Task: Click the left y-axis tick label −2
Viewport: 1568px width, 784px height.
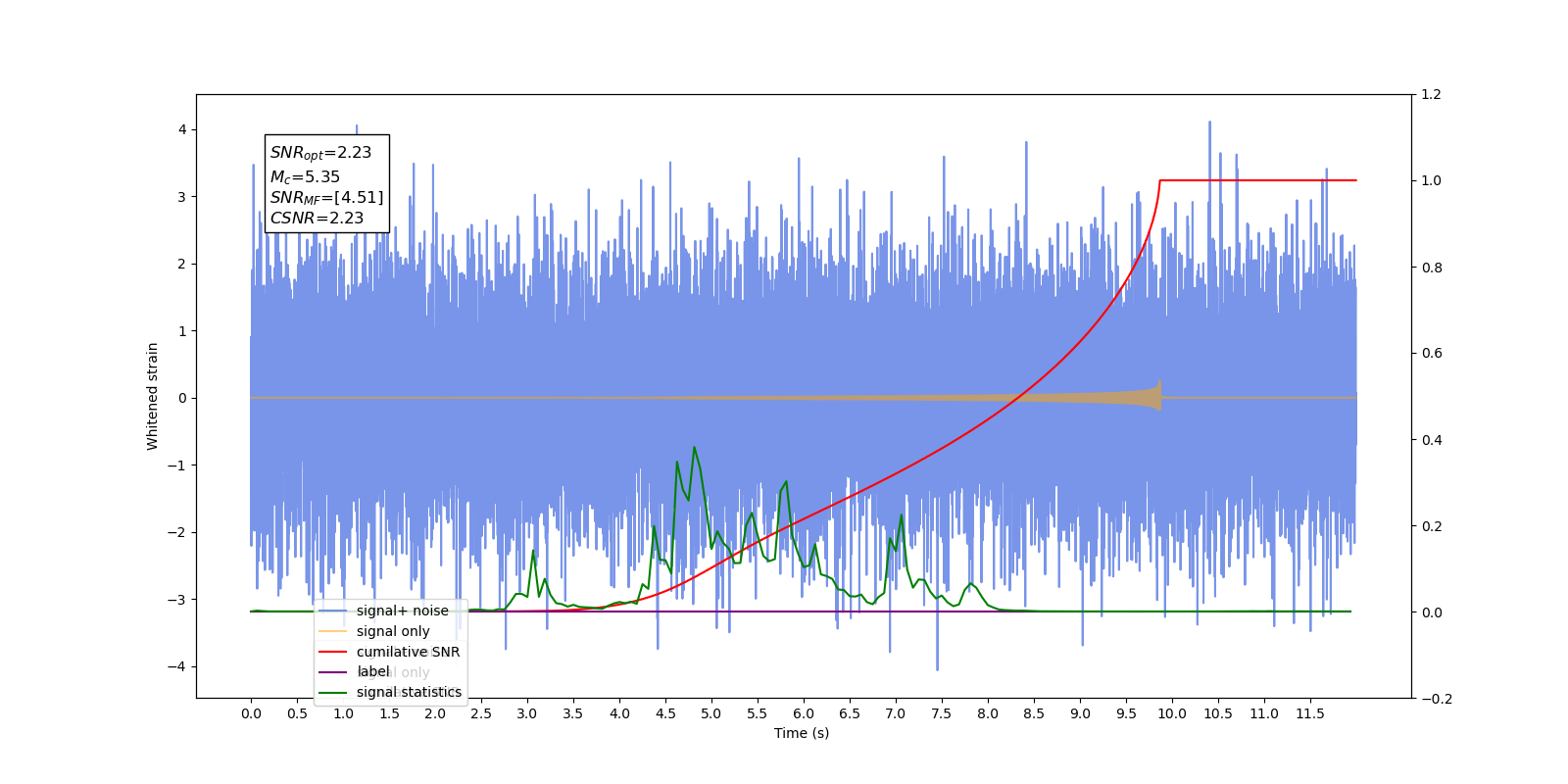Action: 175,532
